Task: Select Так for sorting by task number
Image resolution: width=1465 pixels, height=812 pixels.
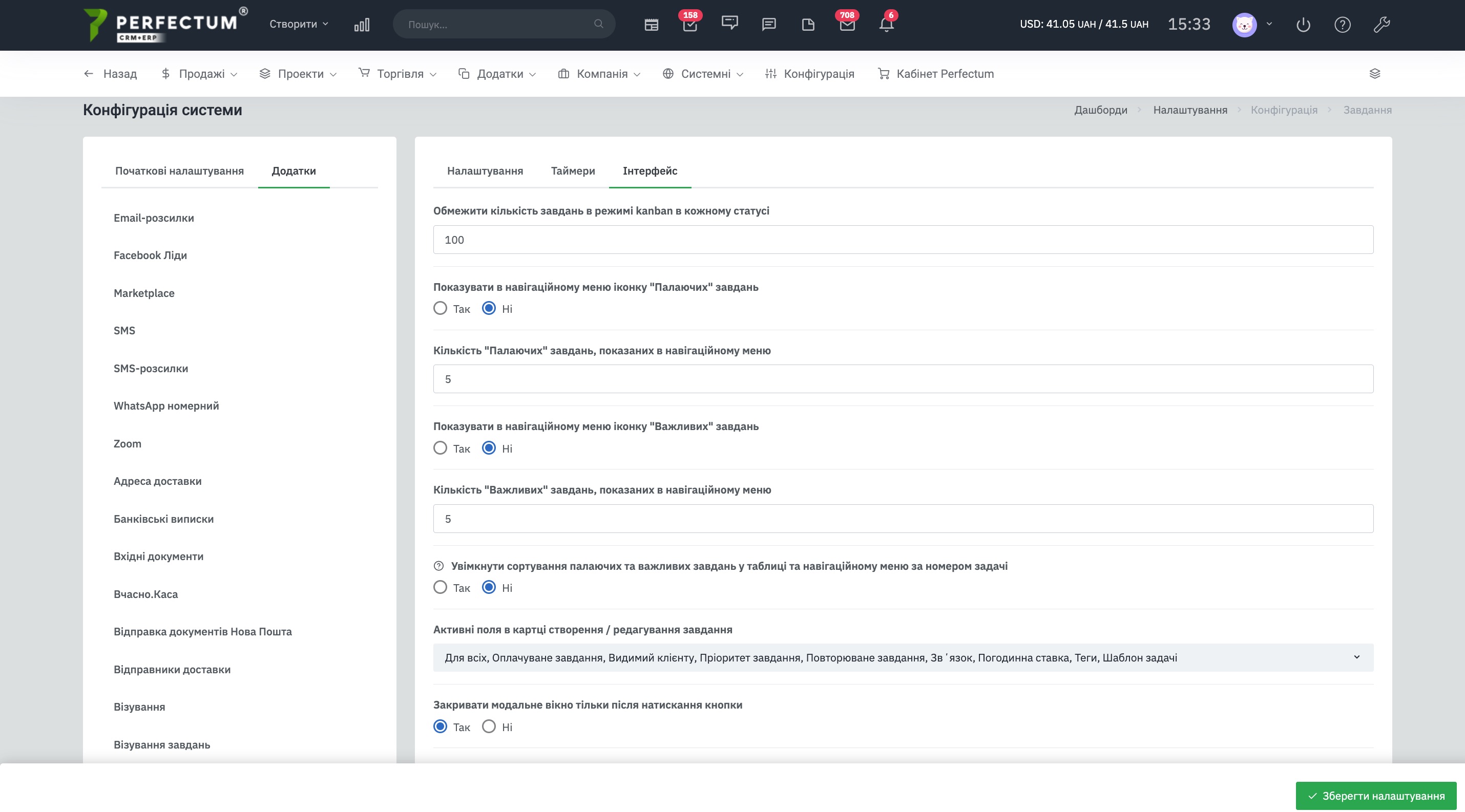Action: [x=440, y=588]
